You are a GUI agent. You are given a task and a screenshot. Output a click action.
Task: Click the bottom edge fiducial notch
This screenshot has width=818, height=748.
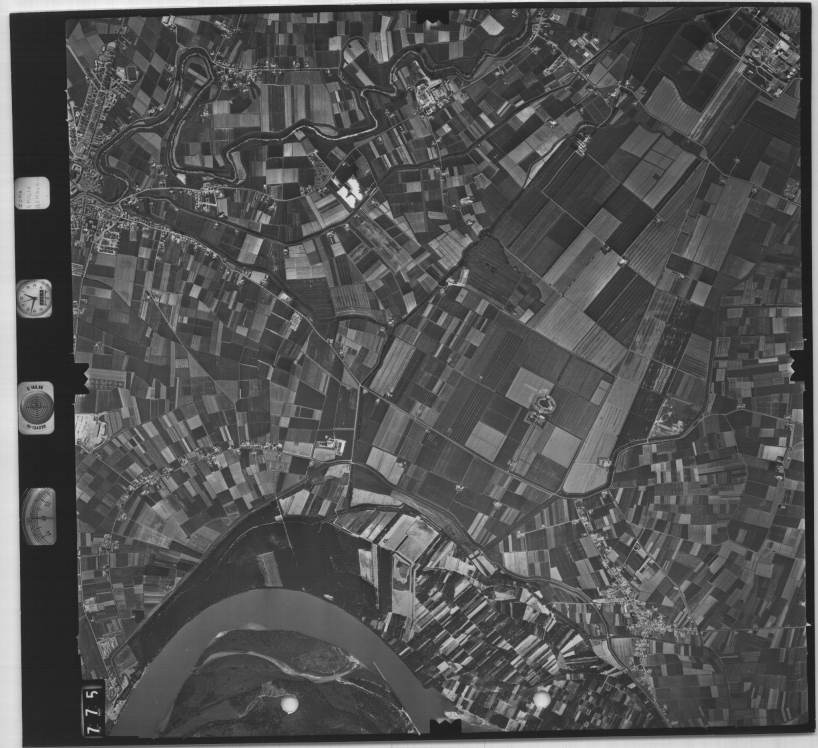[x=444, y=725]
